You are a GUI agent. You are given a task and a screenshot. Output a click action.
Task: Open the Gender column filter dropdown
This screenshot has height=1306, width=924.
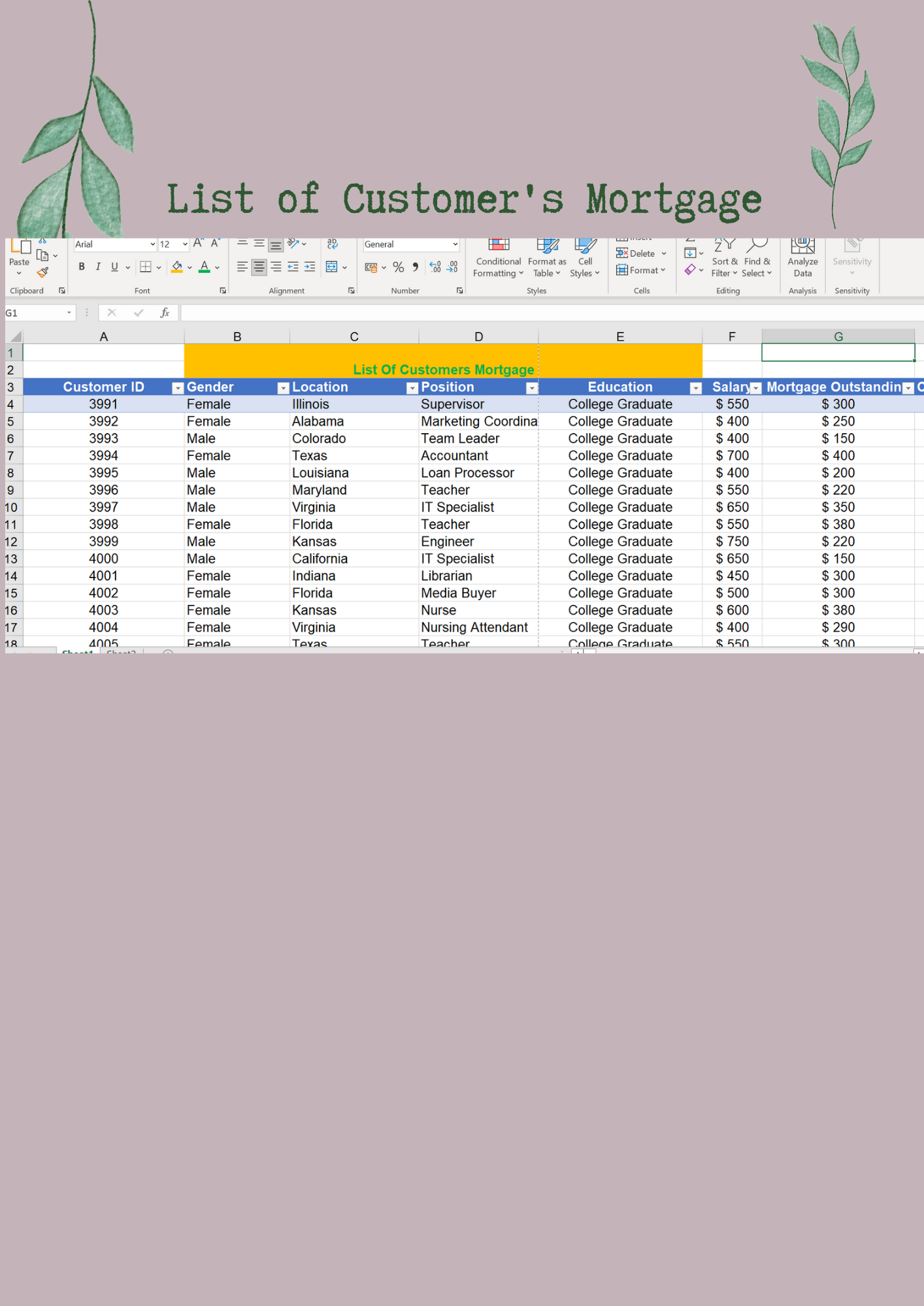283,388
